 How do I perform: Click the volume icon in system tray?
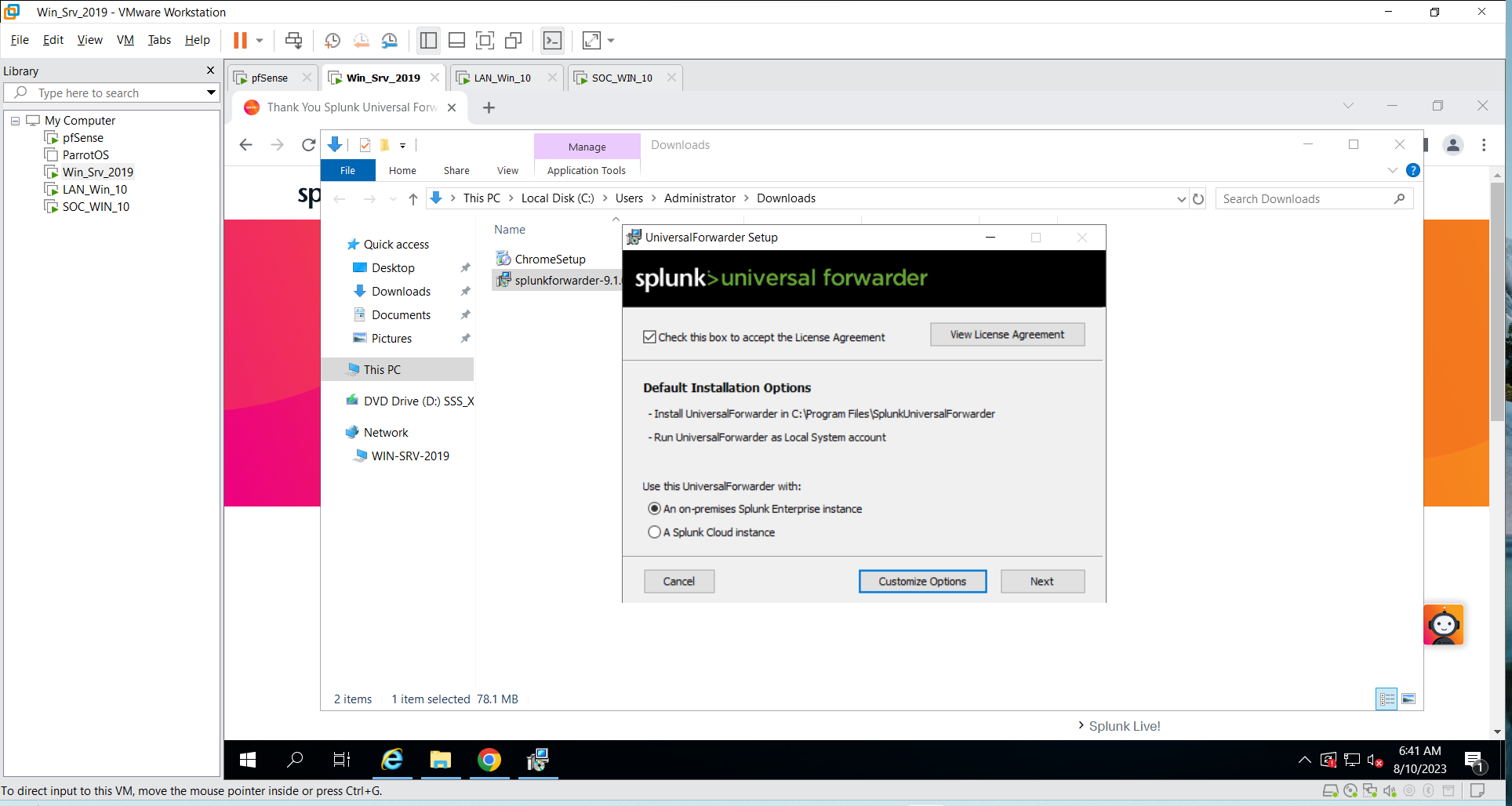1375,760
